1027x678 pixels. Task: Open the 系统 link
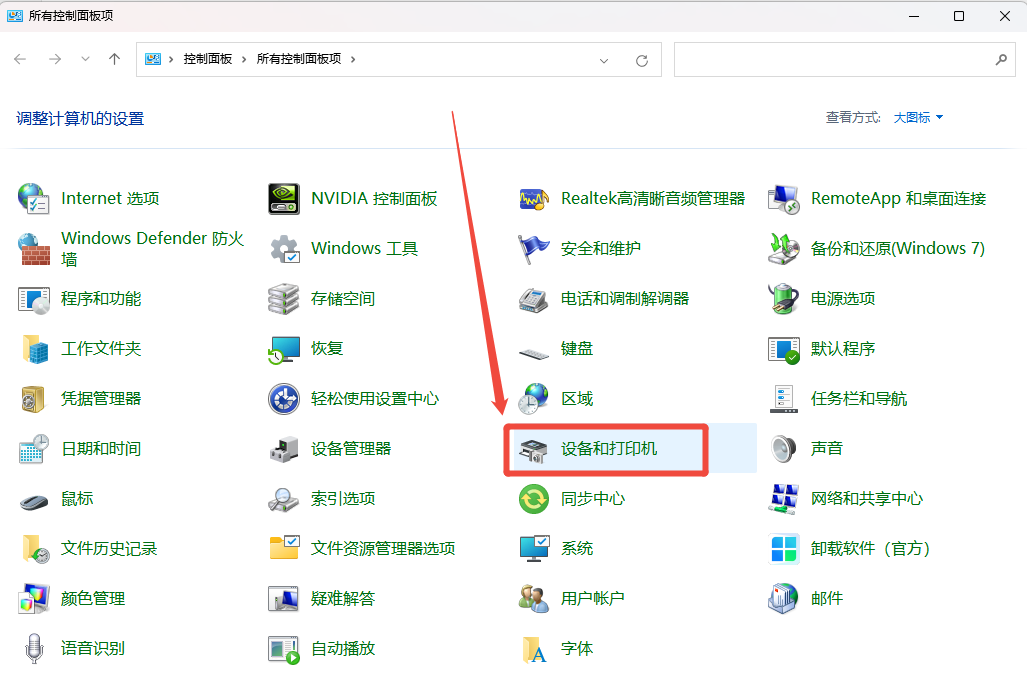click(577, 549)
